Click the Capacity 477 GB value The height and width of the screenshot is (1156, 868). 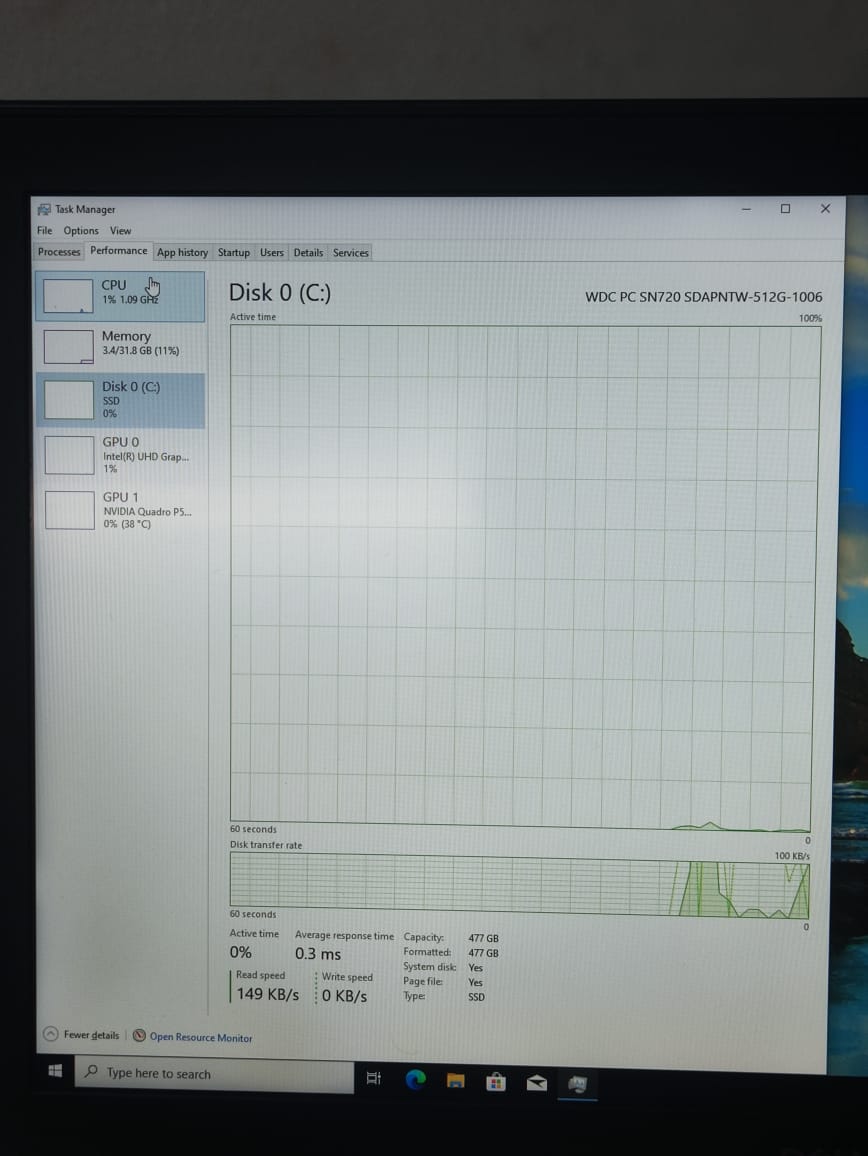tap(483, 939)
